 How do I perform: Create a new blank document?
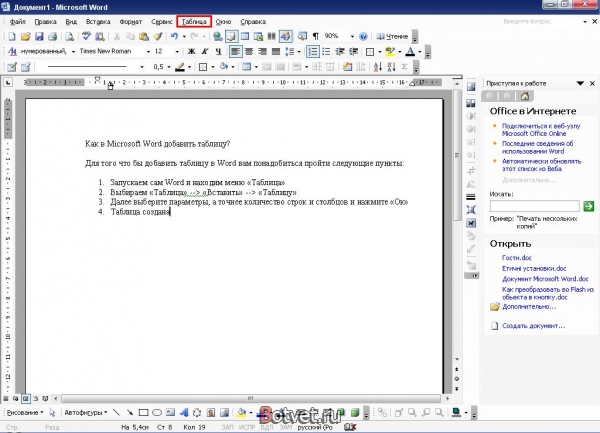(12, 36)
